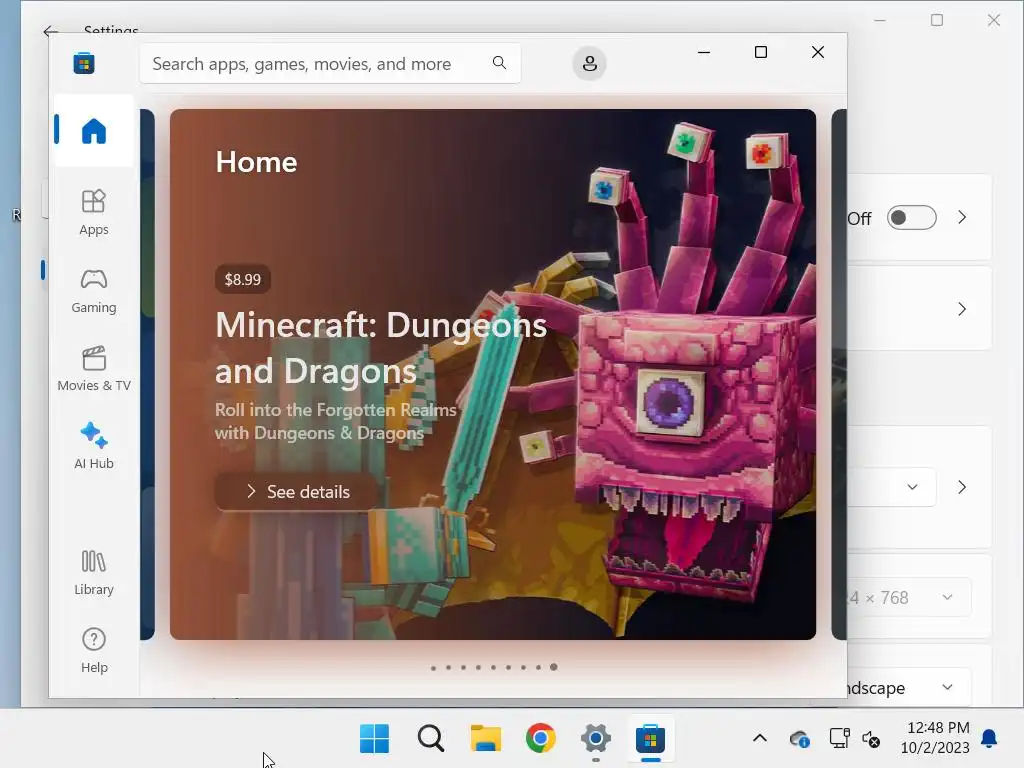Open Home tab in Store sidebar
Screen dimensions: 1024x768
click(x=93, y=131)
